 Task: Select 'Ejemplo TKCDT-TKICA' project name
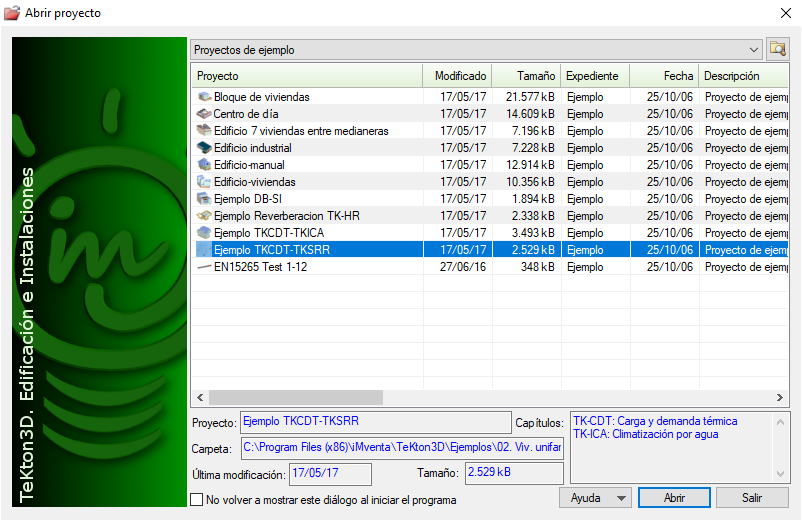coord(269,233)
